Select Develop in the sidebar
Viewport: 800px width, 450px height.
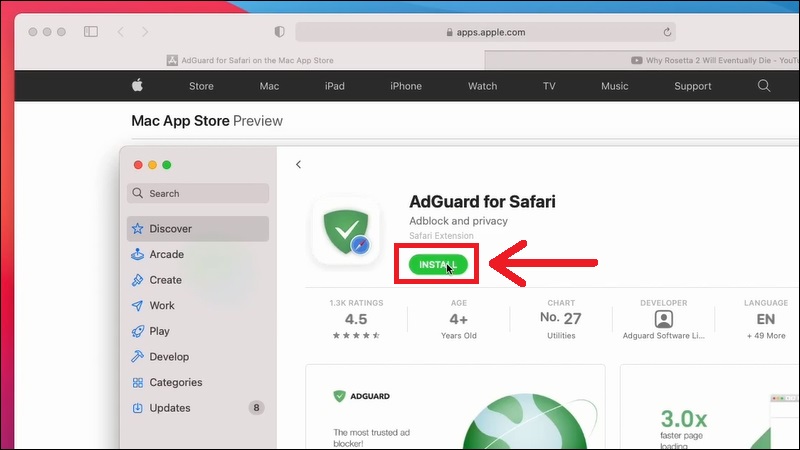pyautogui.click(x=198, y=357)
